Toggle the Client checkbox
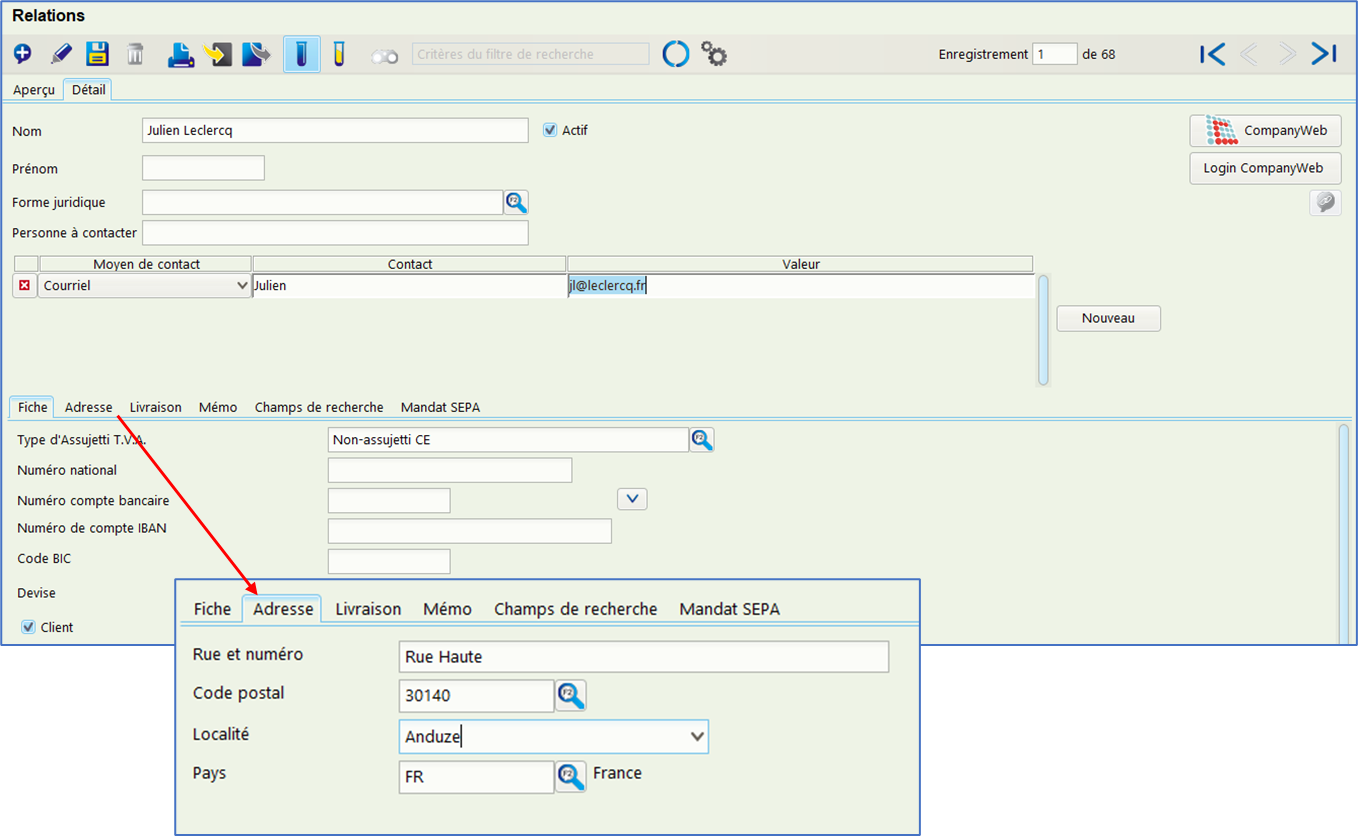 click(28, 627)
